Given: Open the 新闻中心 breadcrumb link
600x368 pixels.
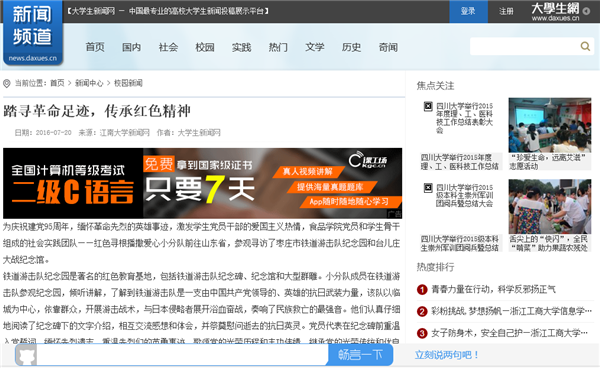Looking at the screenshot, I should point(89,83).
